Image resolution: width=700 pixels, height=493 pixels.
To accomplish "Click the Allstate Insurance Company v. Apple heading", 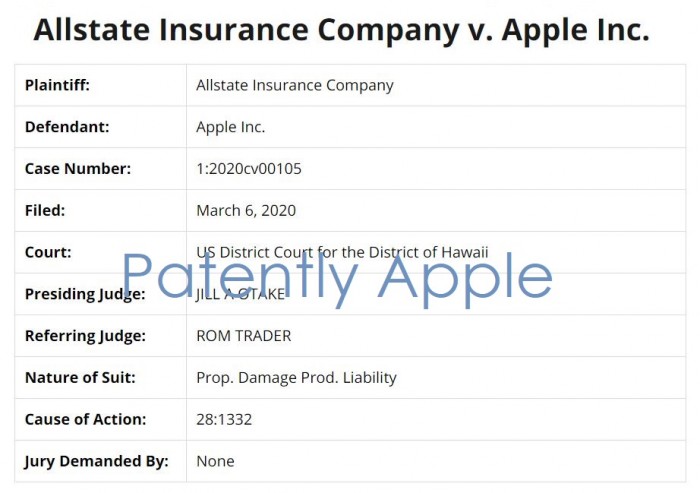I will pos(342,30).
